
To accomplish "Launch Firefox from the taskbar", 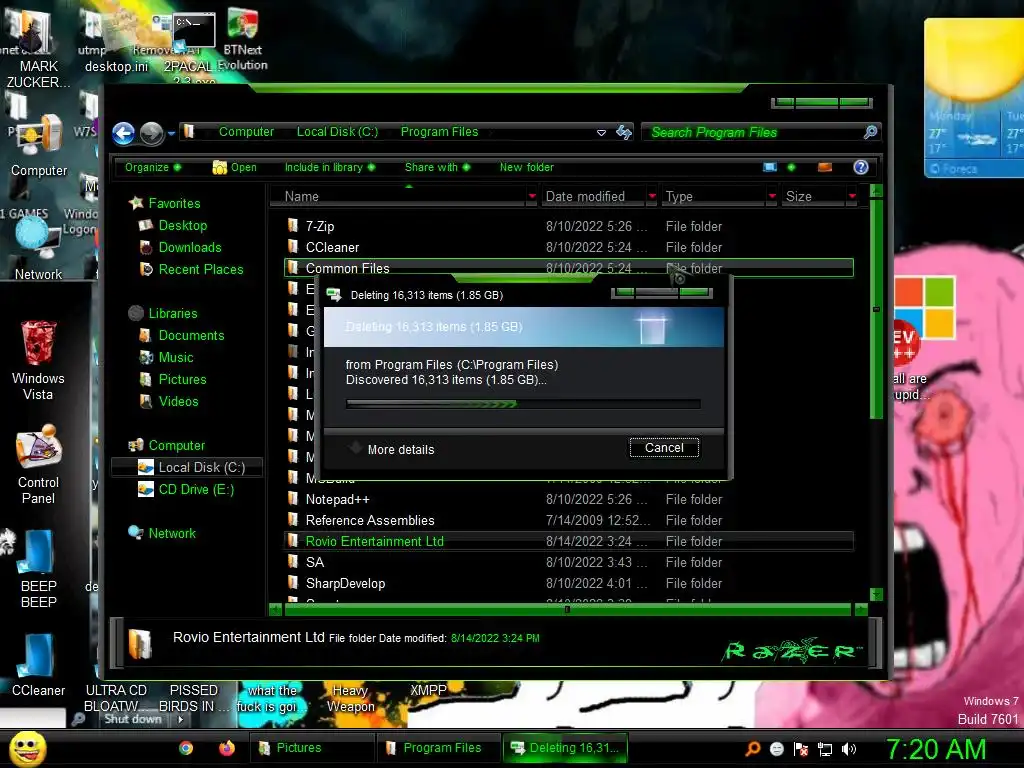I will click(227, 748).
